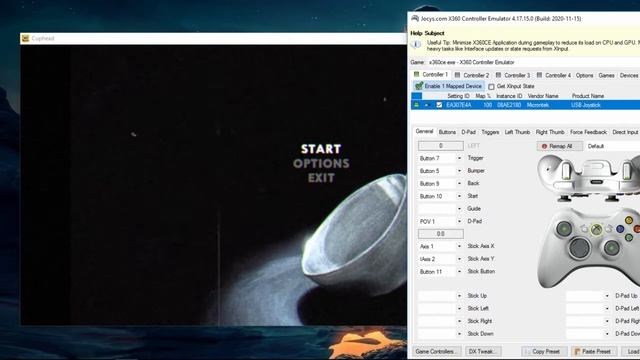Click the Copy Preset button

tap(544, 351)
